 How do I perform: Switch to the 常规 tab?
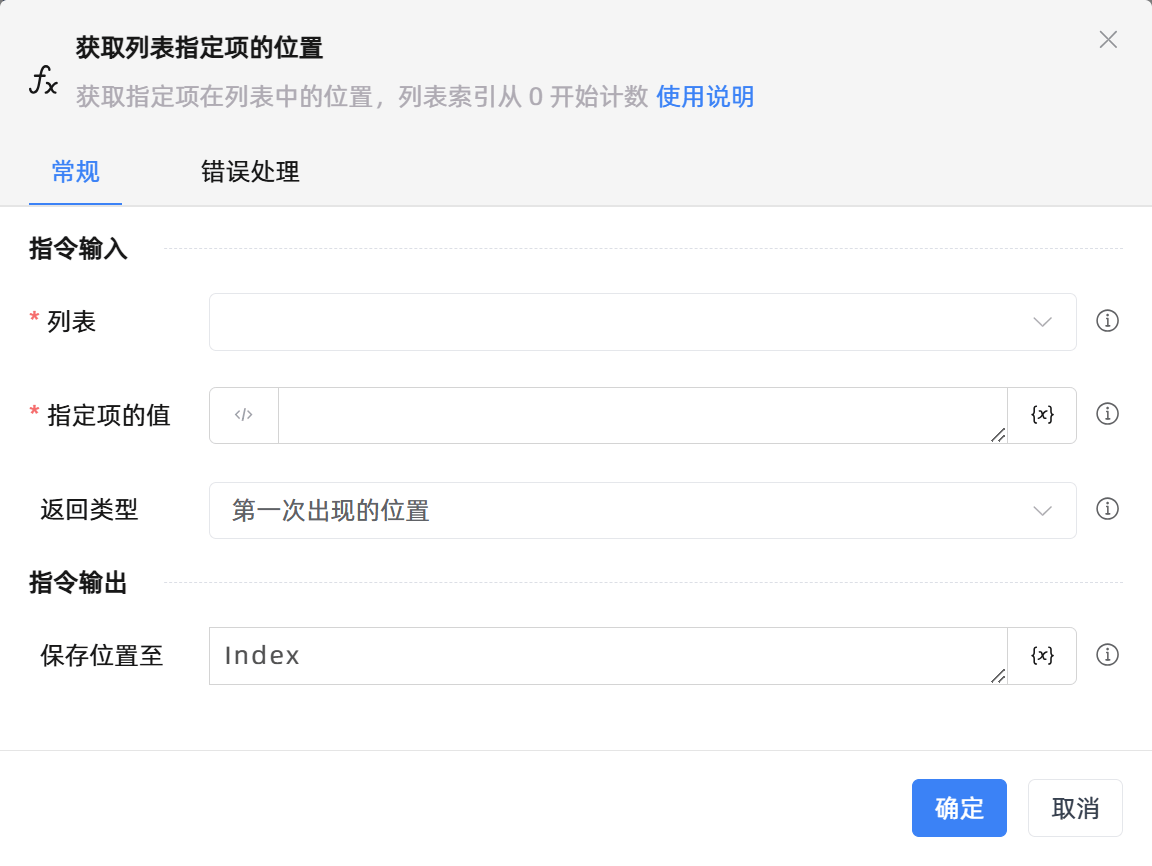point(75,172)
